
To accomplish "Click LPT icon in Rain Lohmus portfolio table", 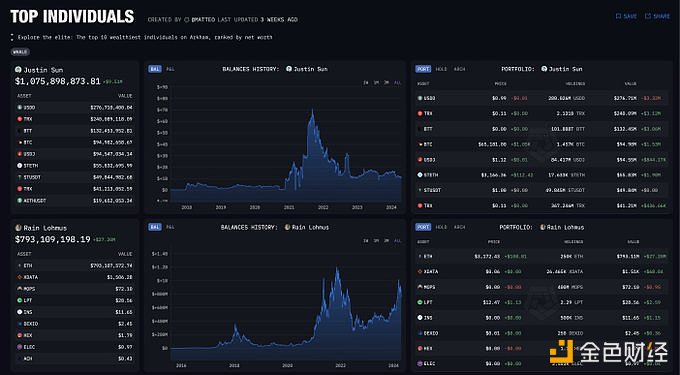I will (x=420, y=302).
